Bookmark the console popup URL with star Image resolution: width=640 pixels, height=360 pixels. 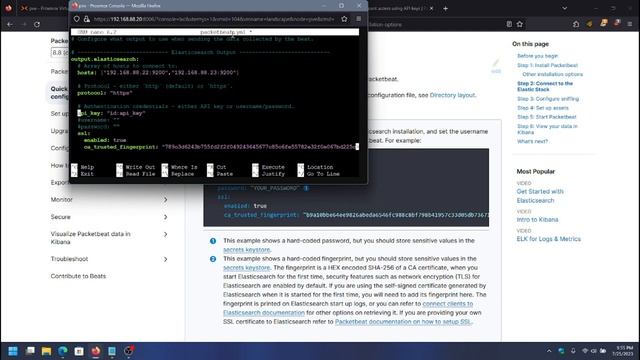tap(344, 19)
